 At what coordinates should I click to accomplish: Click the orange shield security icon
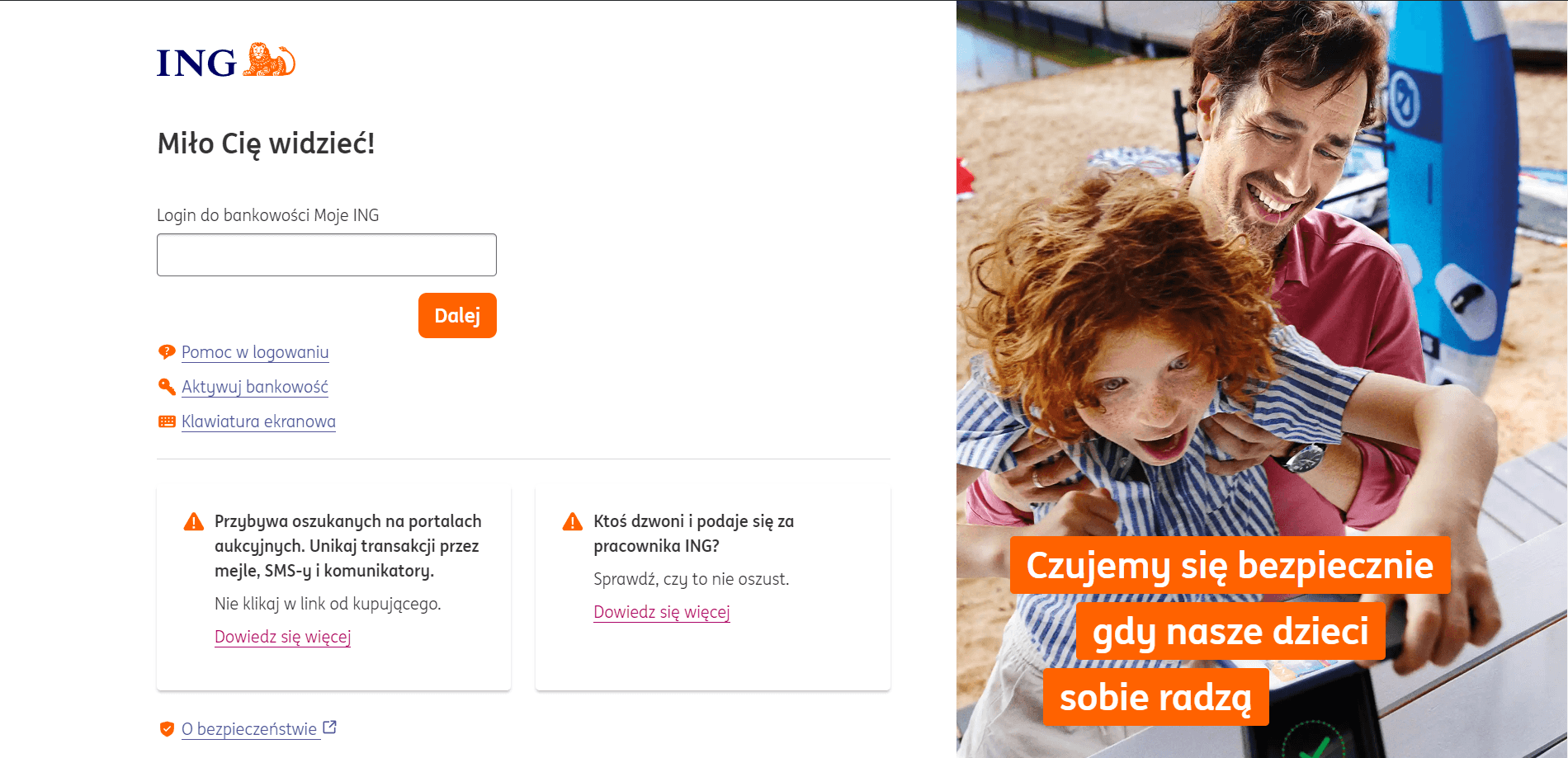click(x=167, y=729)
